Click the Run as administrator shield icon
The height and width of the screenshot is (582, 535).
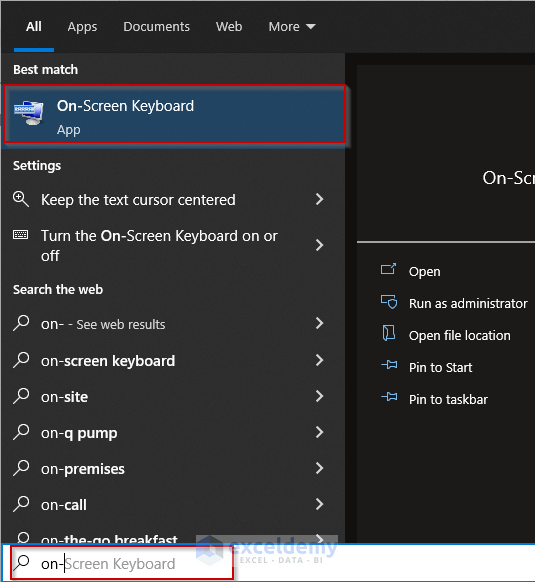(x=389, y=302)
